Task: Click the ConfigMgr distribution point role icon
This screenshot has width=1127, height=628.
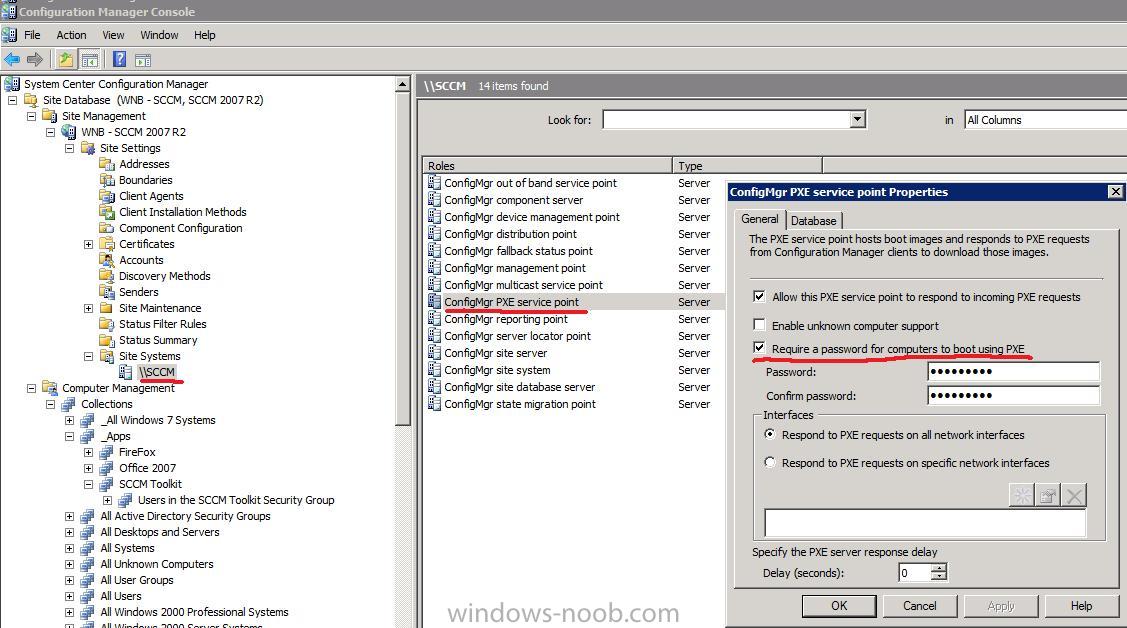Action: click(x=434, y=234)
